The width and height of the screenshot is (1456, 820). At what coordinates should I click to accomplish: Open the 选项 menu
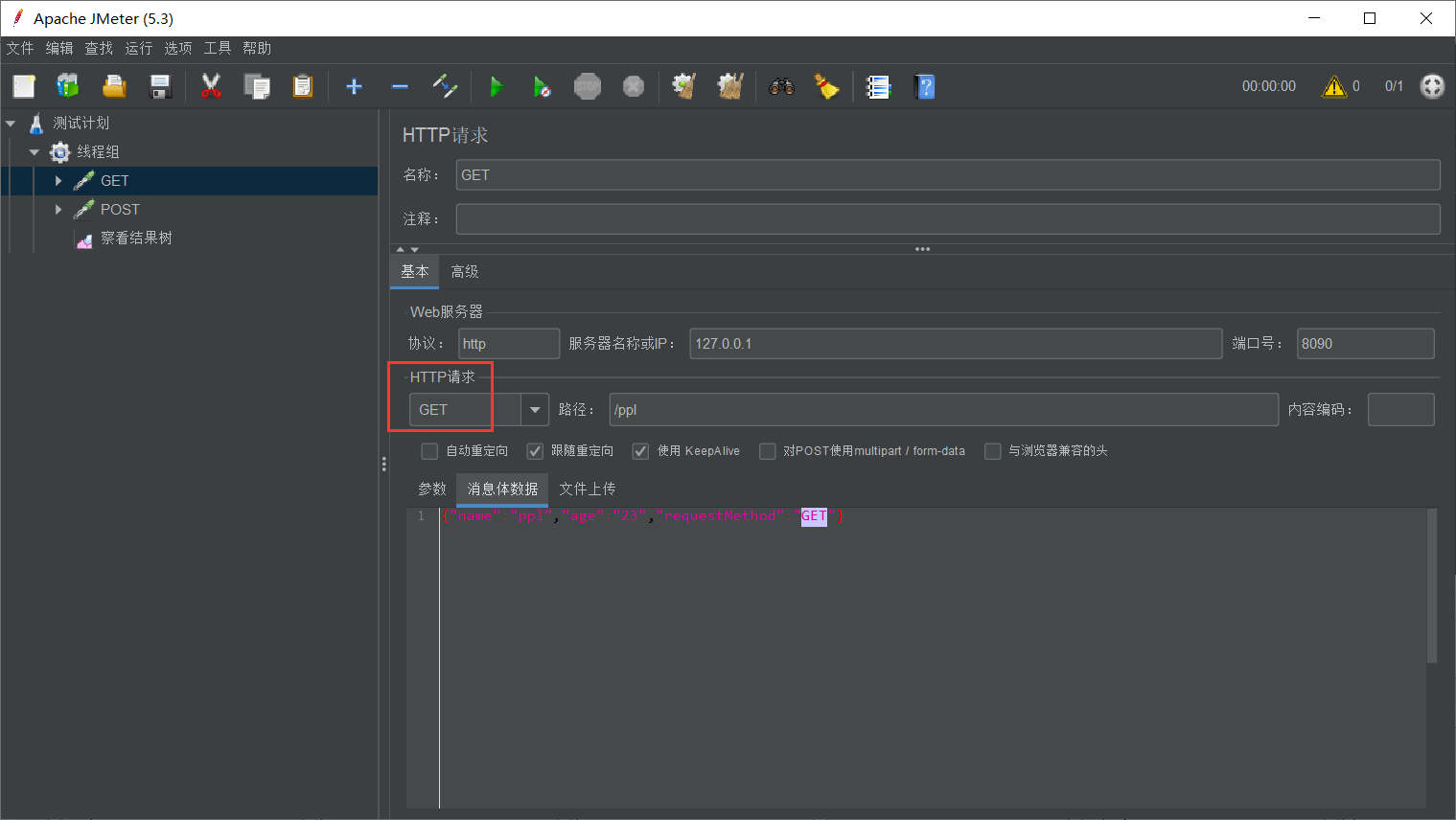(x=177, y=48)
